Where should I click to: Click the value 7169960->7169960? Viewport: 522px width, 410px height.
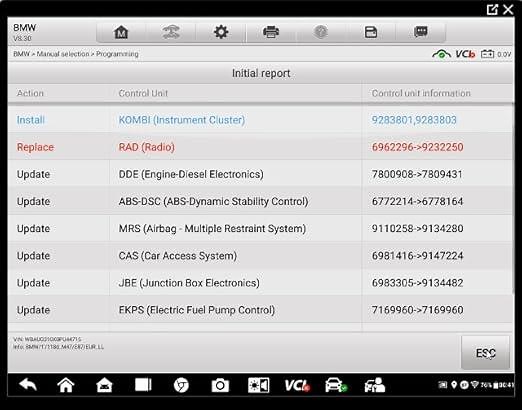417,310
